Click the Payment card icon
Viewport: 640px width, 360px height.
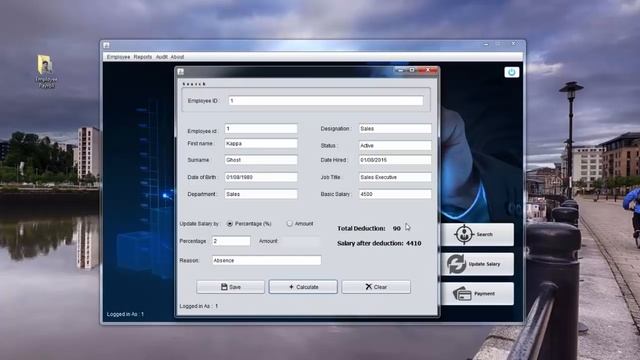point(462,293)
